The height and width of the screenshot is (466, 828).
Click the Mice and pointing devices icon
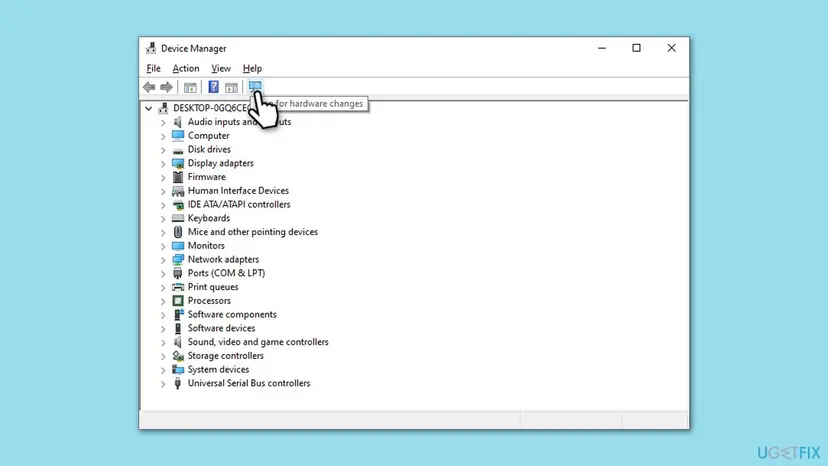[x=178, y=232]
